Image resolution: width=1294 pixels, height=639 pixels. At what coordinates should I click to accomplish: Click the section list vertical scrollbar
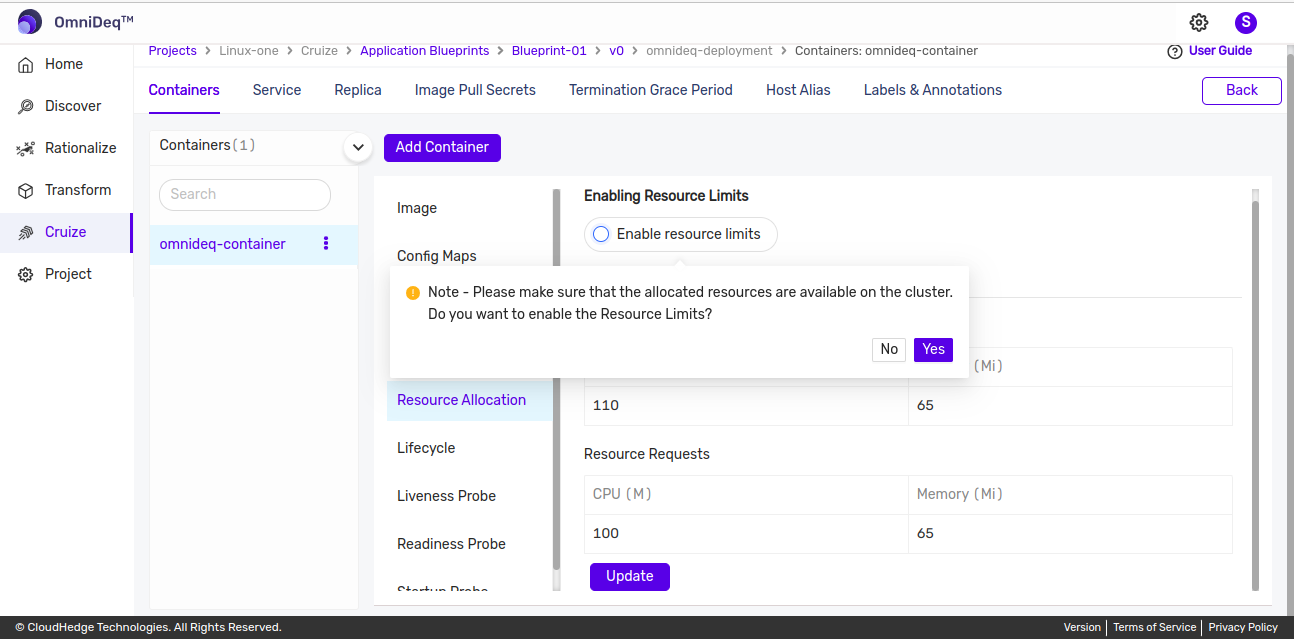coord(557,380)
